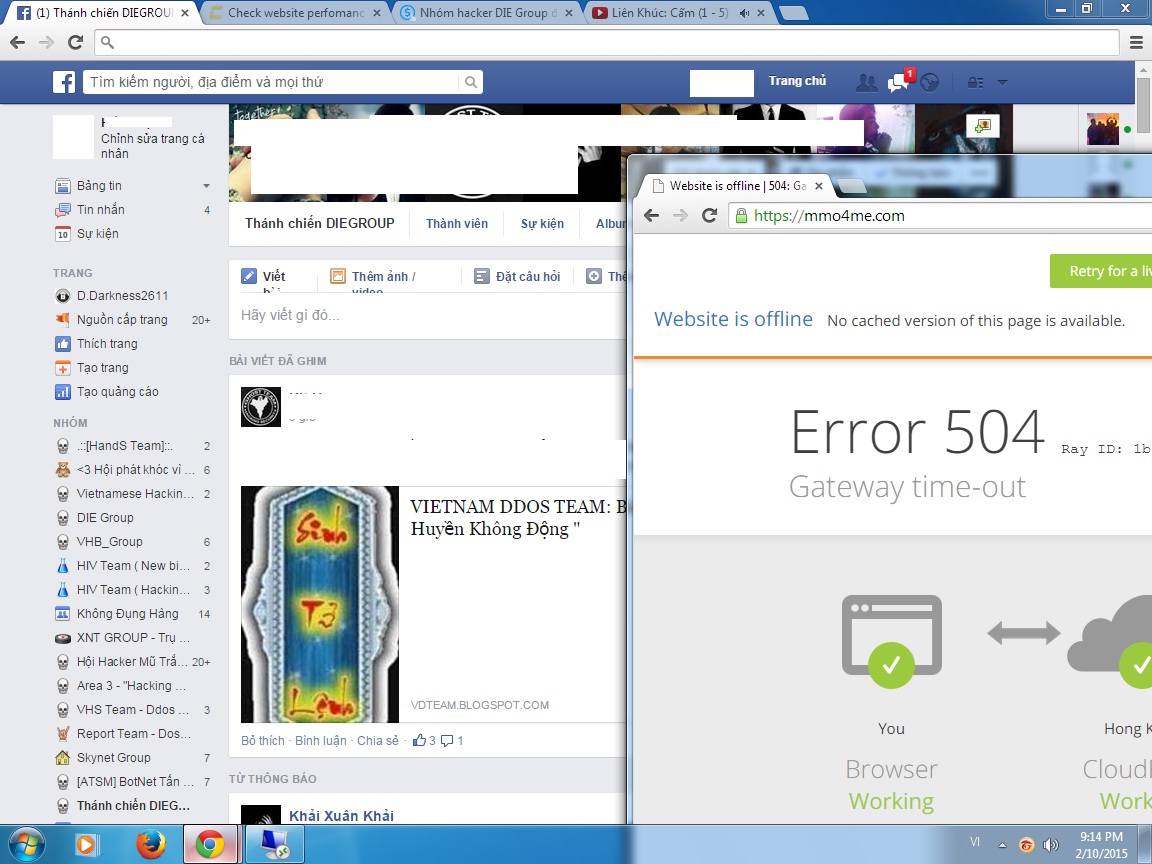
Task: Expand the Bảng tin options arrow
Action: (206, 186)
